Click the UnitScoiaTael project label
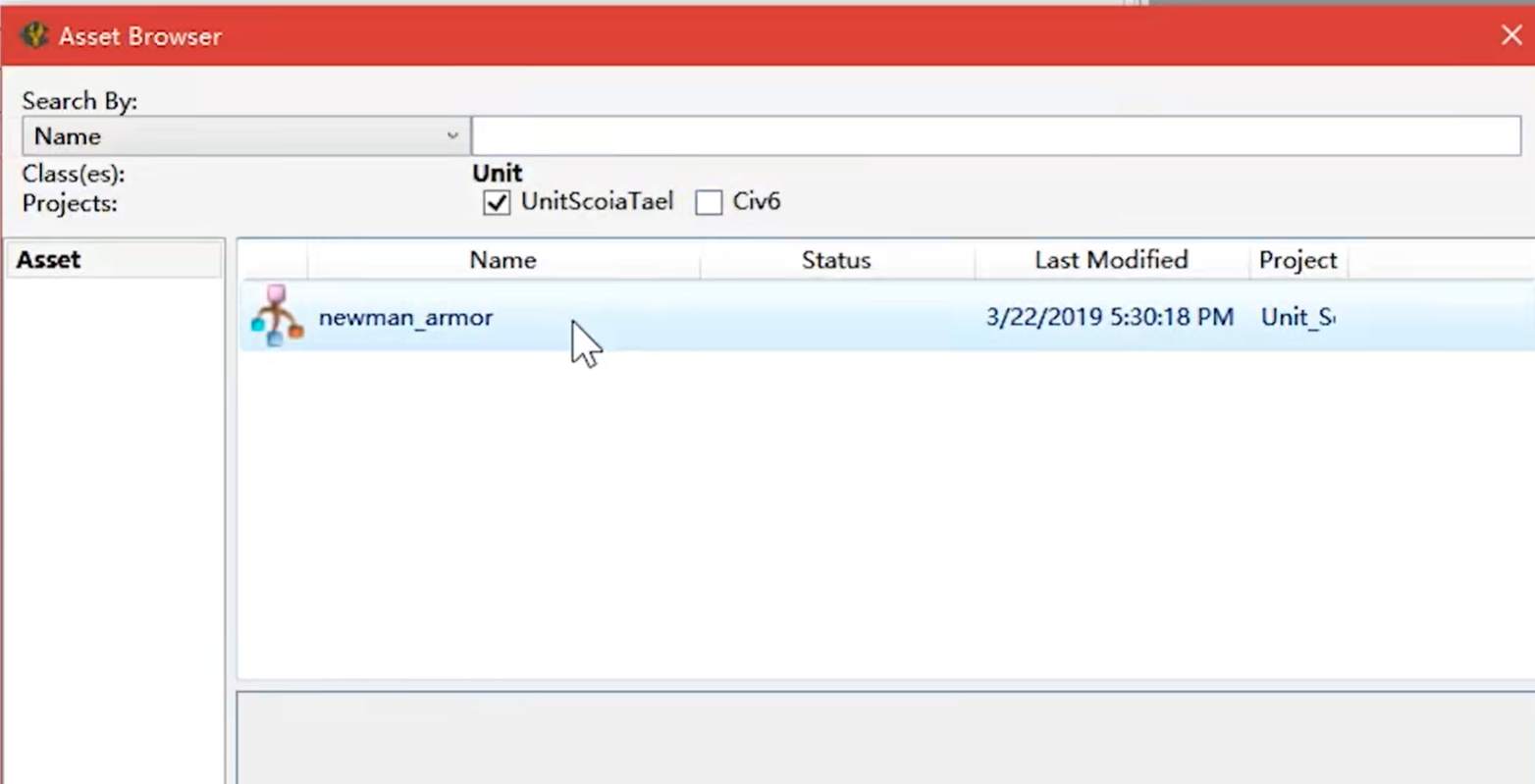This screenshot has height=784, width=1535. tap(597, 202)
